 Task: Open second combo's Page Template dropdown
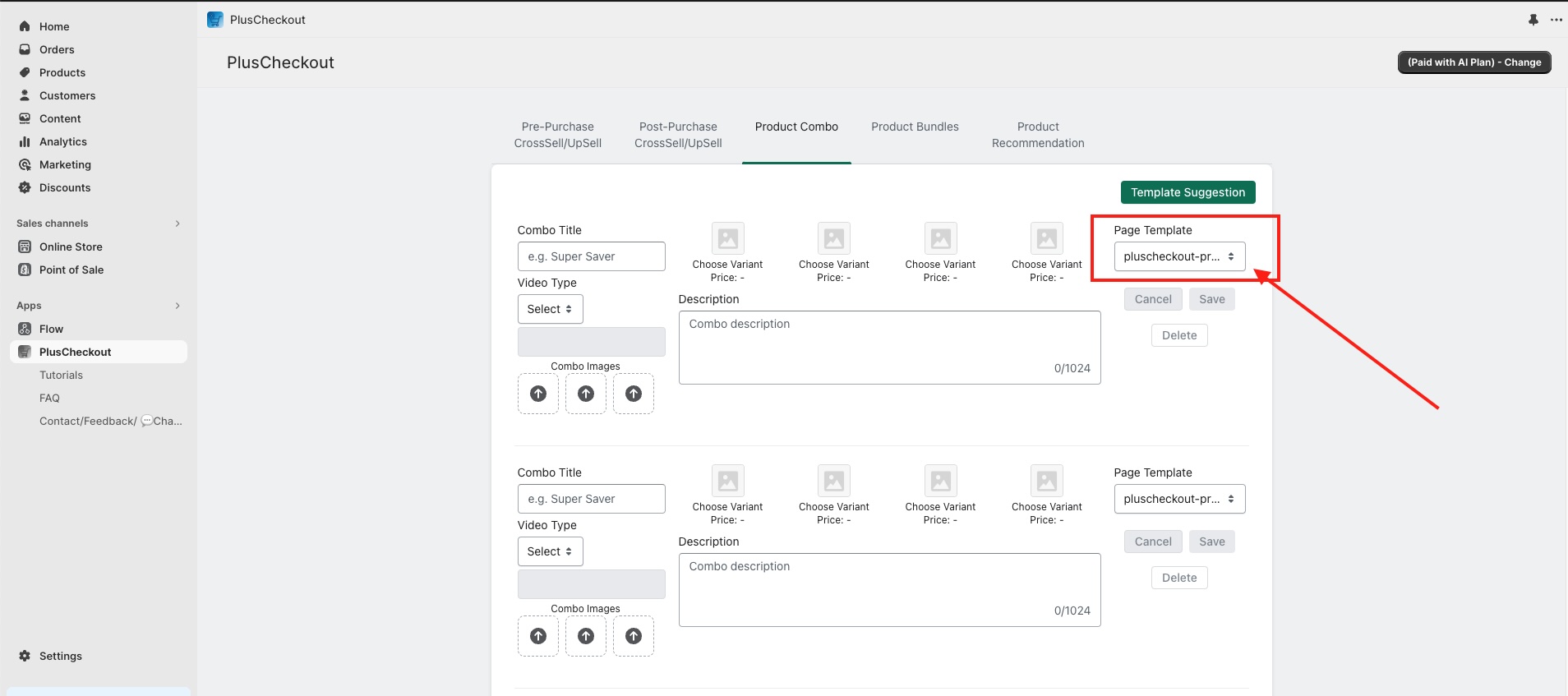[1179, 499]
